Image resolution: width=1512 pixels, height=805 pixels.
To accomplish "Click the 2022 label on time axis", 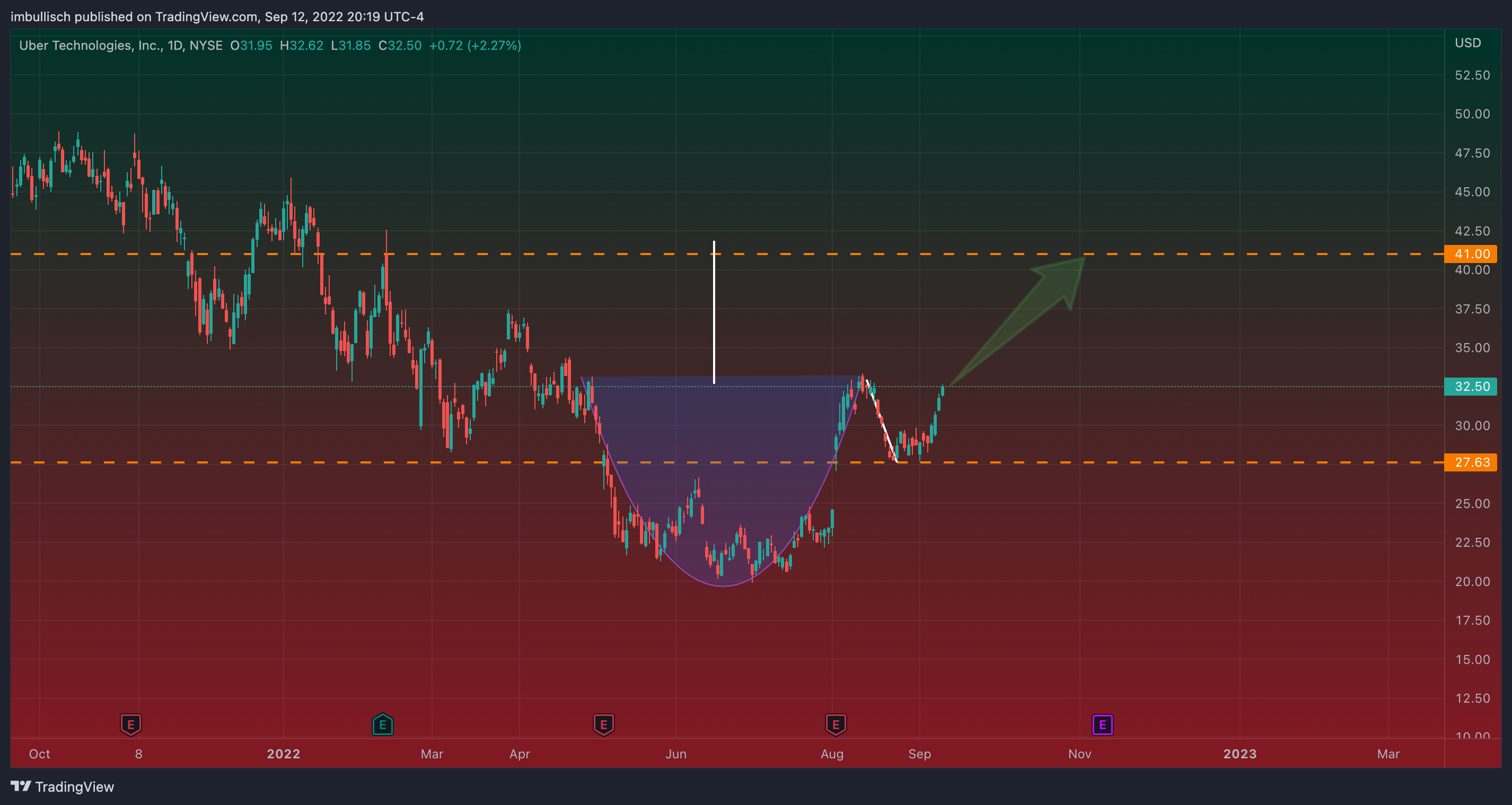I will pos(284,754).
